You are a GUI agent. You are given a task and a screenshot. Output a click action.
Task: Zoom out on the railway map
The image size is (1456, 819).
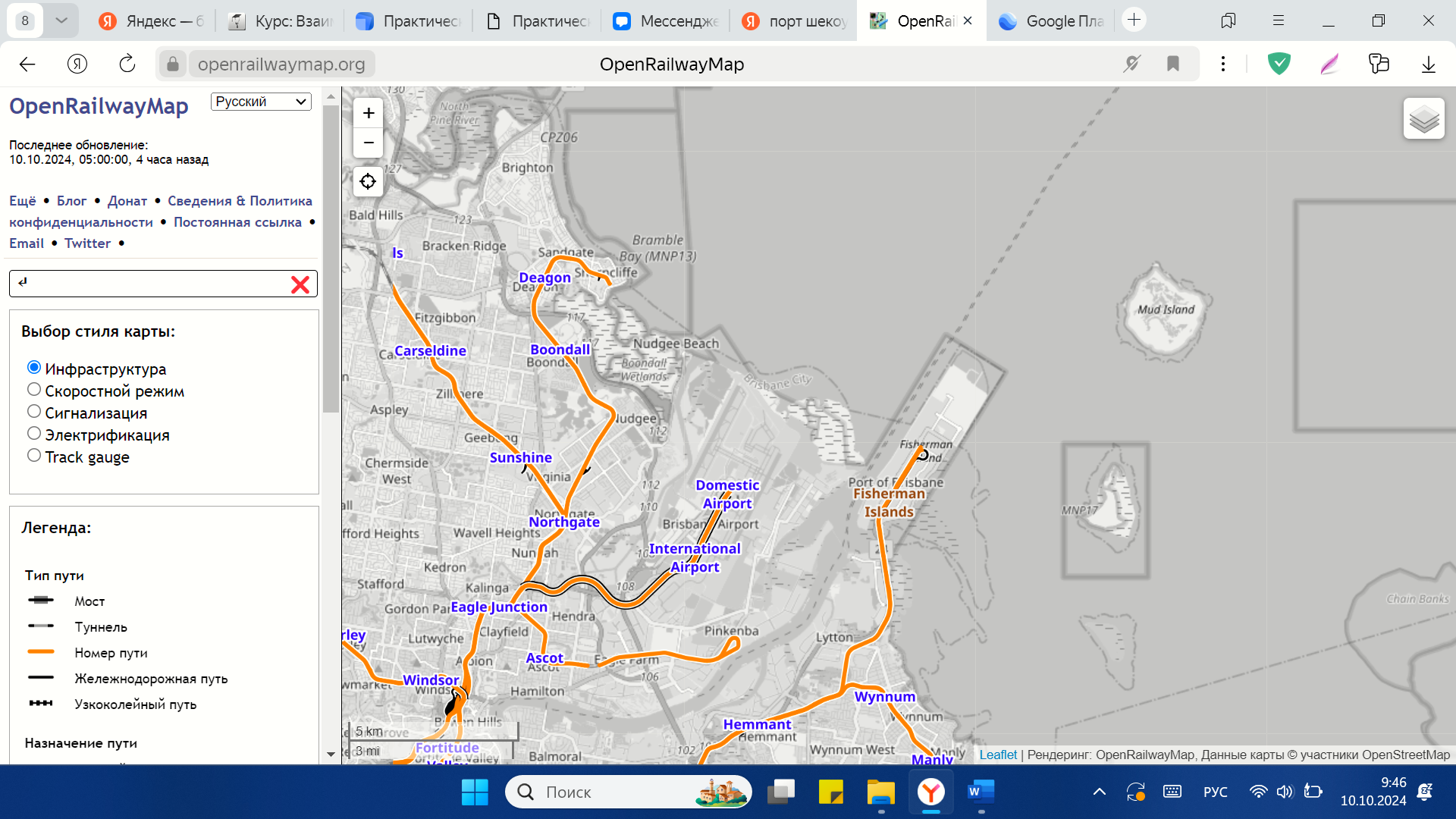[369, 143]
